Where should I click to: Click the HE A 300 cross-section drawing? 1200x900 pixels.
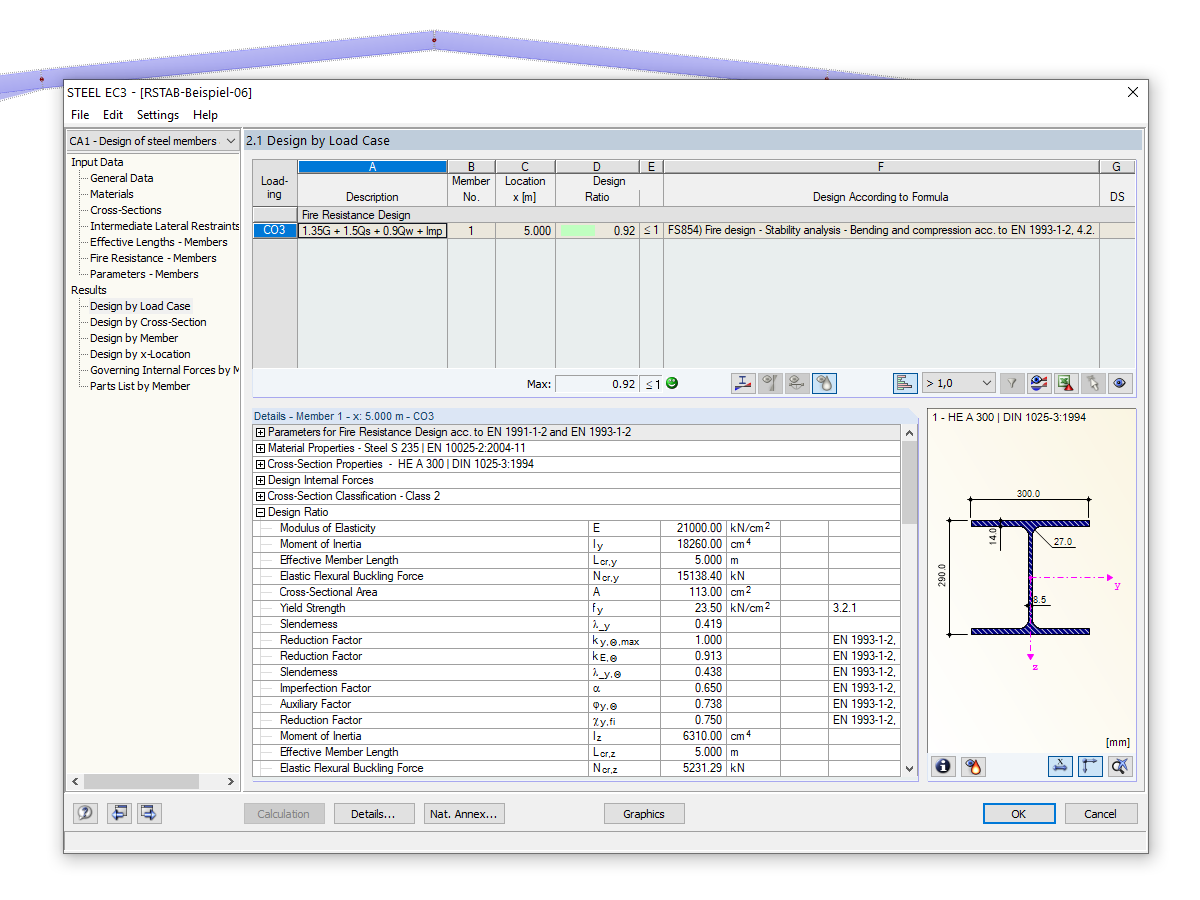coord(1030,577)
